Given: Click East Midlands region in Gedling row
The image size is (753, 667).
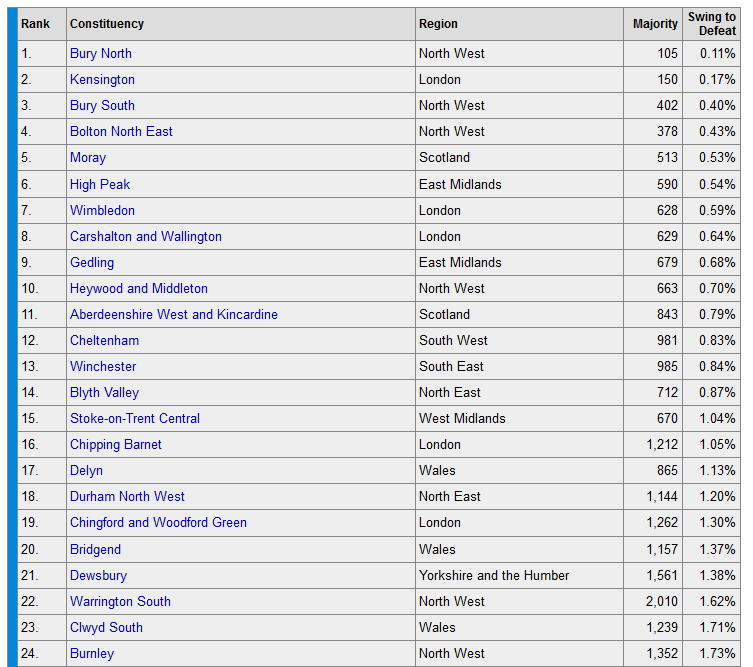Looking at the screenshot, I should (x=460, y=262).
